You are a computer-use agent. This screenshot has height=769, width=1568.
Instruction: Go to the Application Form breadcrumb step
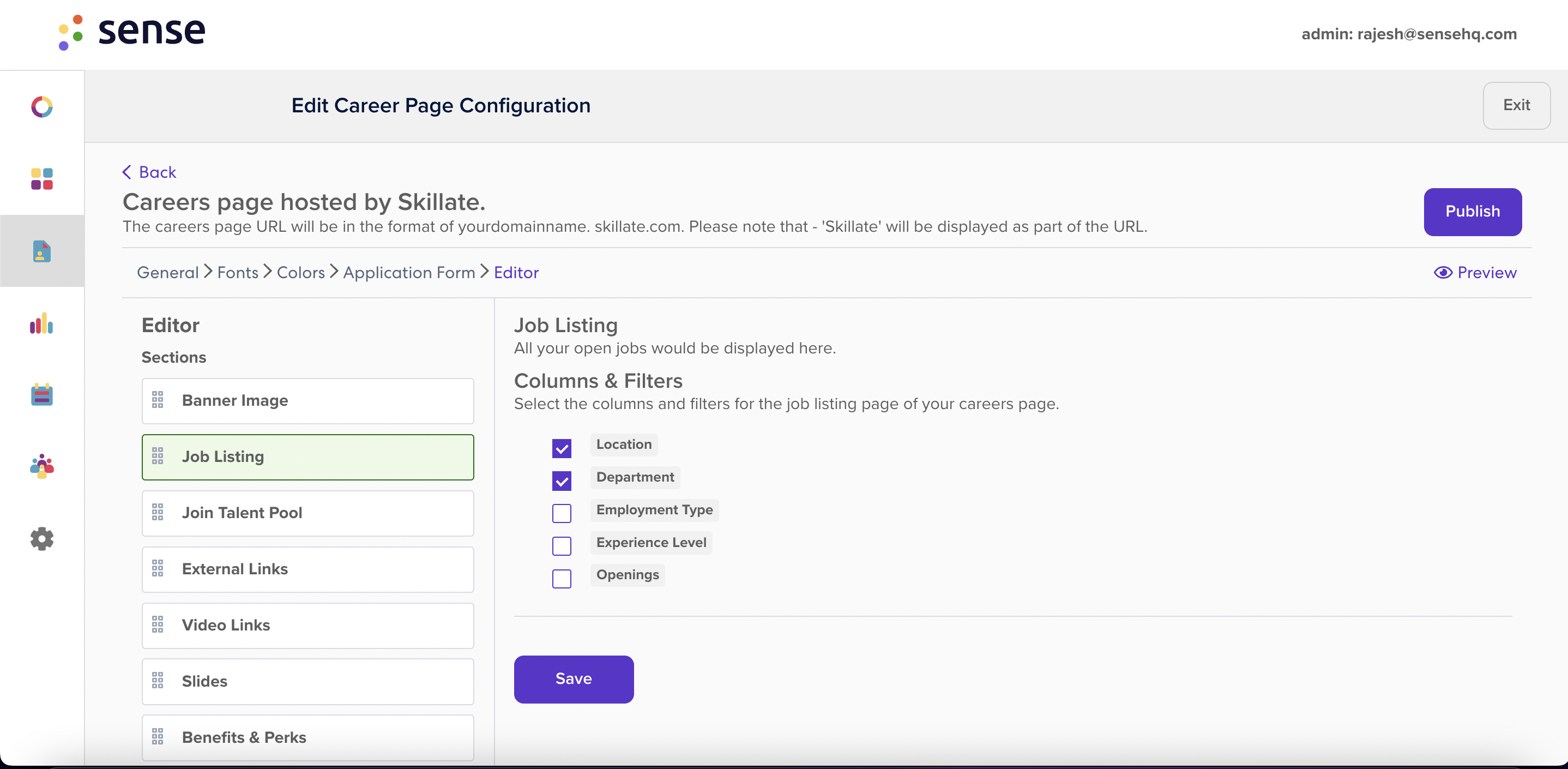tap(409, 272)
